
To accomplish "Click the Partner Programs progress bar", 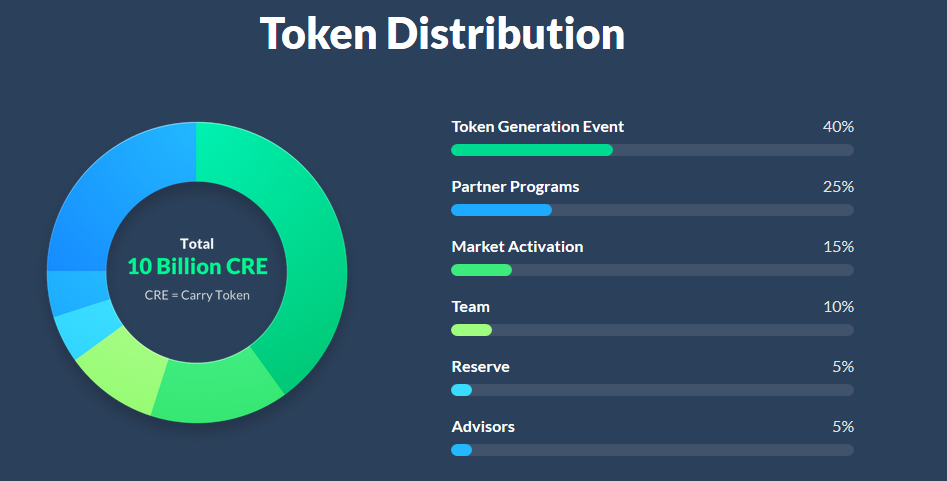I will [x=652, y=210].
